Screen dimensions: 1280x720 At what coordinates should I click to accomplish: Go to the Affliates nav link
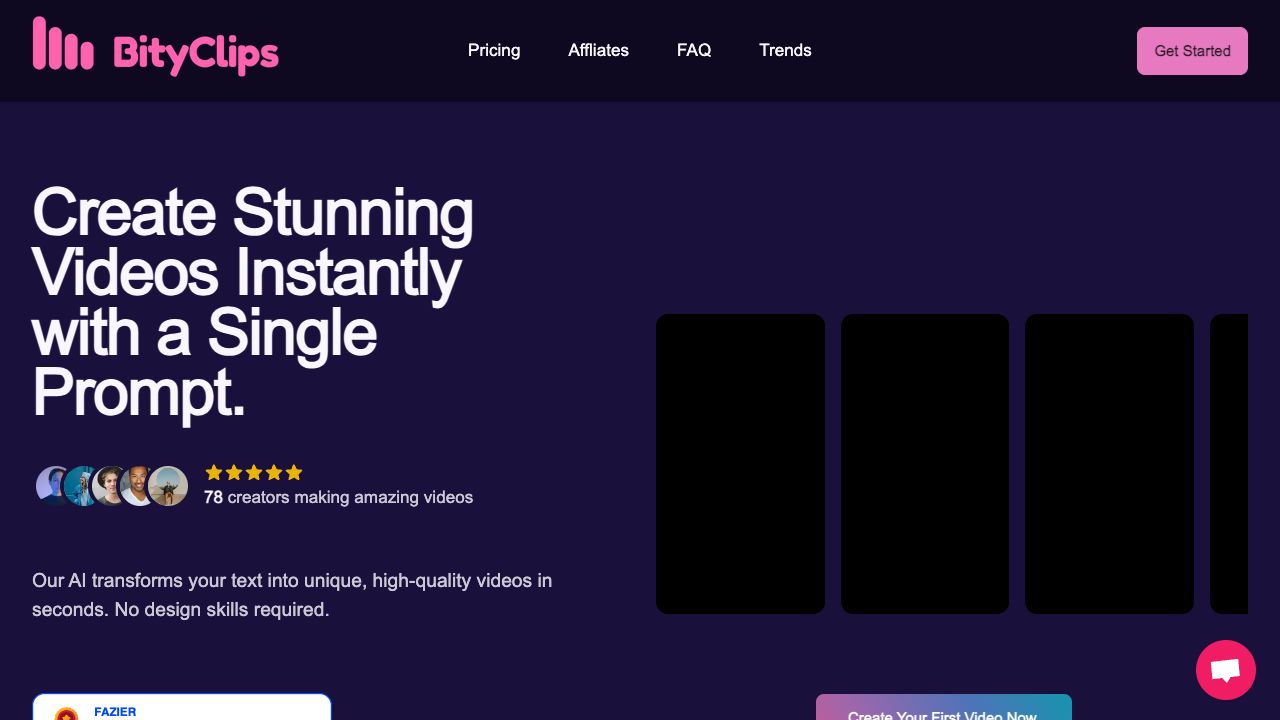pyautogui.click(x=598, y=50)
